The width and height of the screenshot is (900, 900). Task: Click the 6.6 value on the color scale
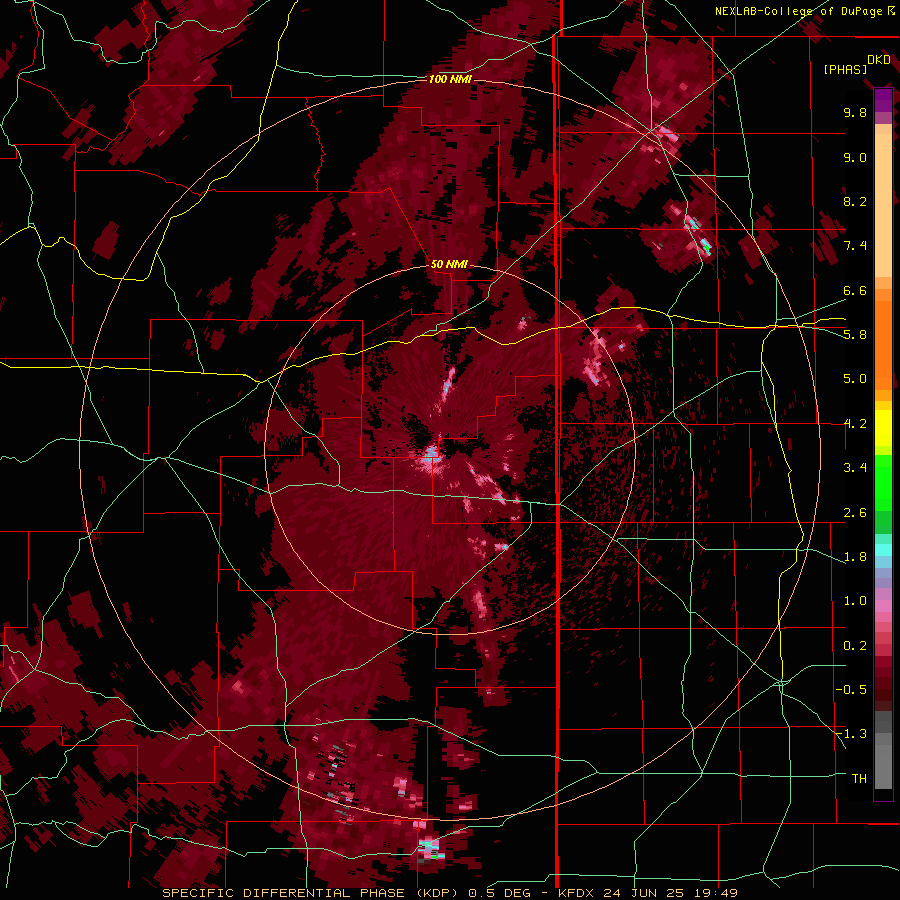click(855, 290)
